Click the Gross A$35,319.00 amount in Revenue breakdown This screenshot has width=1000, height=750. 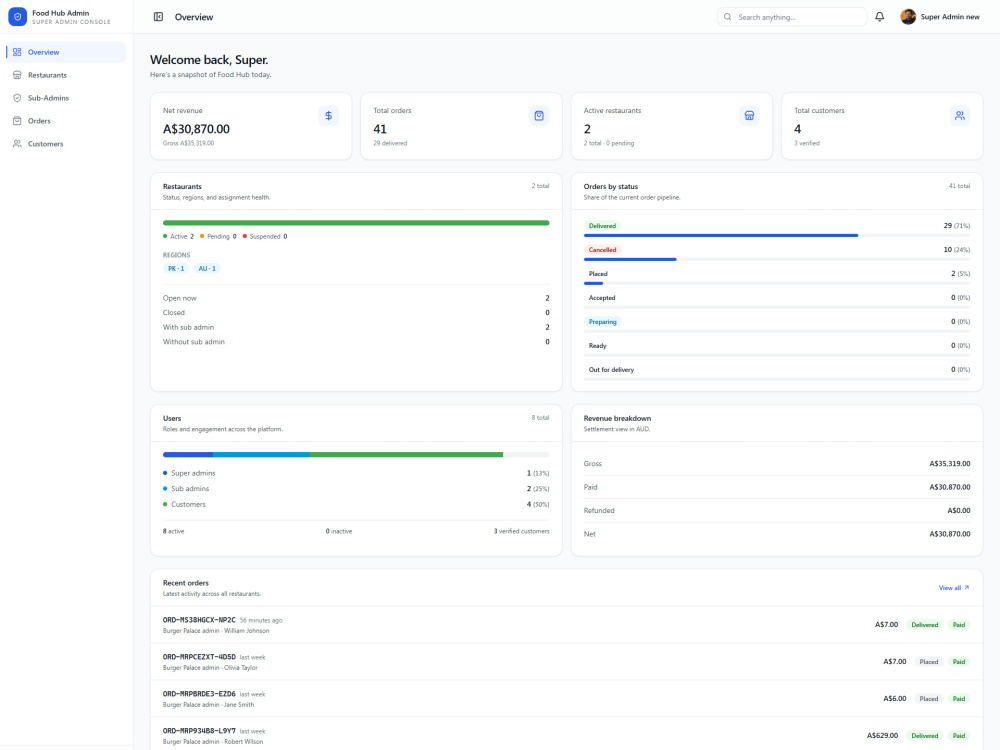pos(950,464)
